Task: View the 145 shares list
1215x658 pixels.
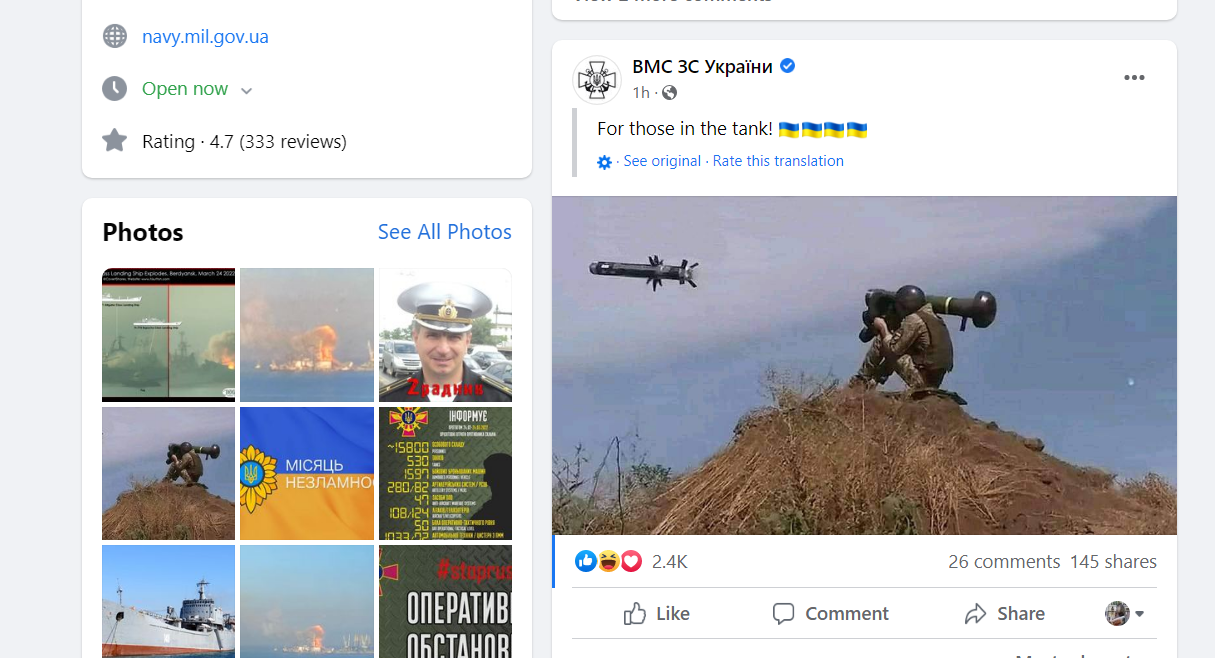Action: pyautogui.click(x=1113, y=562)
